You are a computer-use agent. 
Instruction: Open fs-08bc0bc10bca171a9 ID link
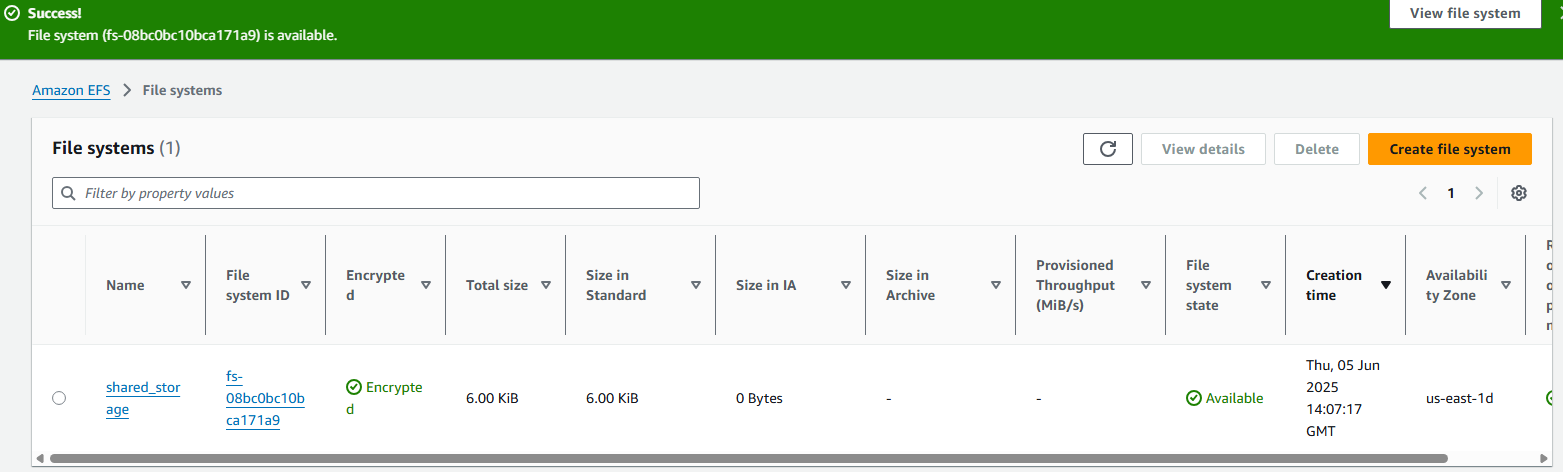click(265, 398)
